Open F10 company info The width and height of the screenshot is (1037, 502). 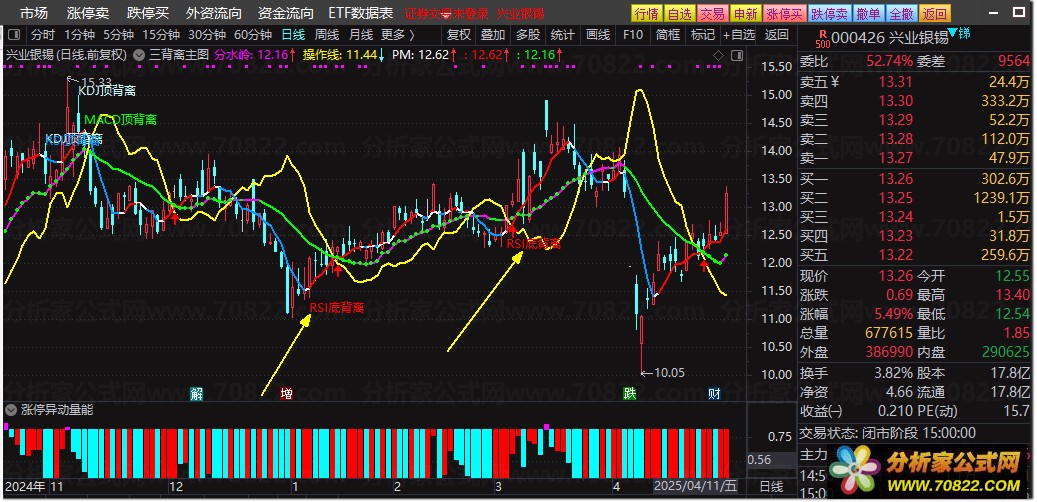(633, 35)
